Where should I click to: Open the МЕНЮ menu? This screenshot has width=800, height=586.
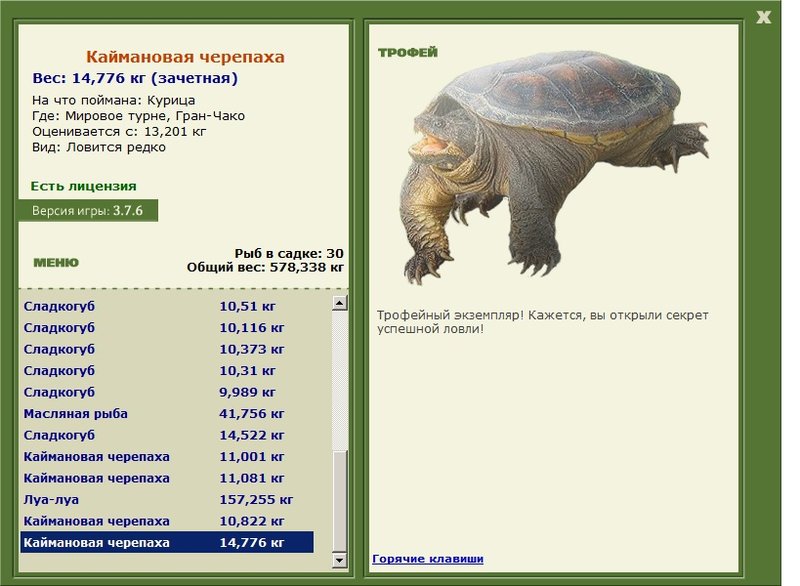56,263
